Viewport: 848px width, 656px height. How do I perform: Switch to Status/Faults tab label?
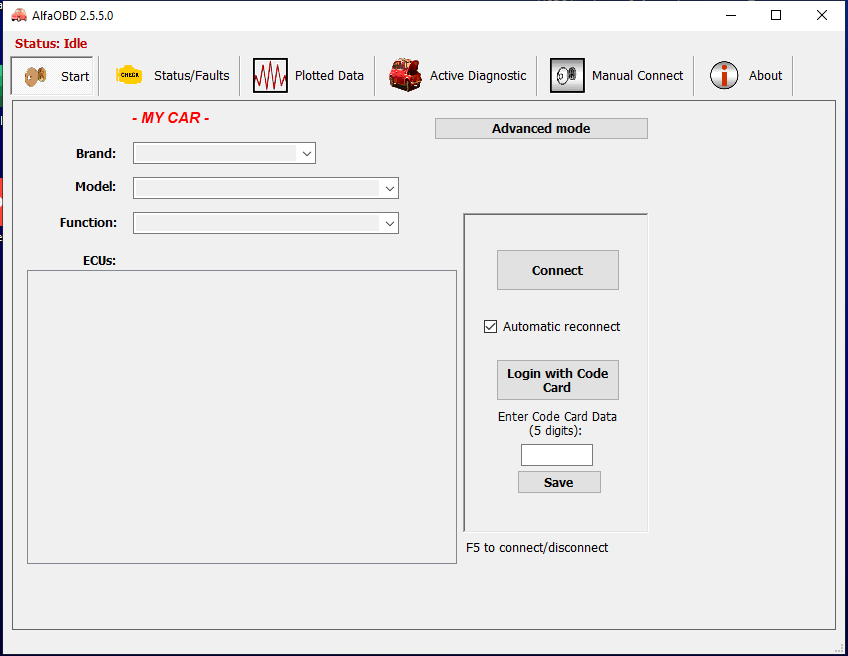pyautogui.click(x=191, y=76)
